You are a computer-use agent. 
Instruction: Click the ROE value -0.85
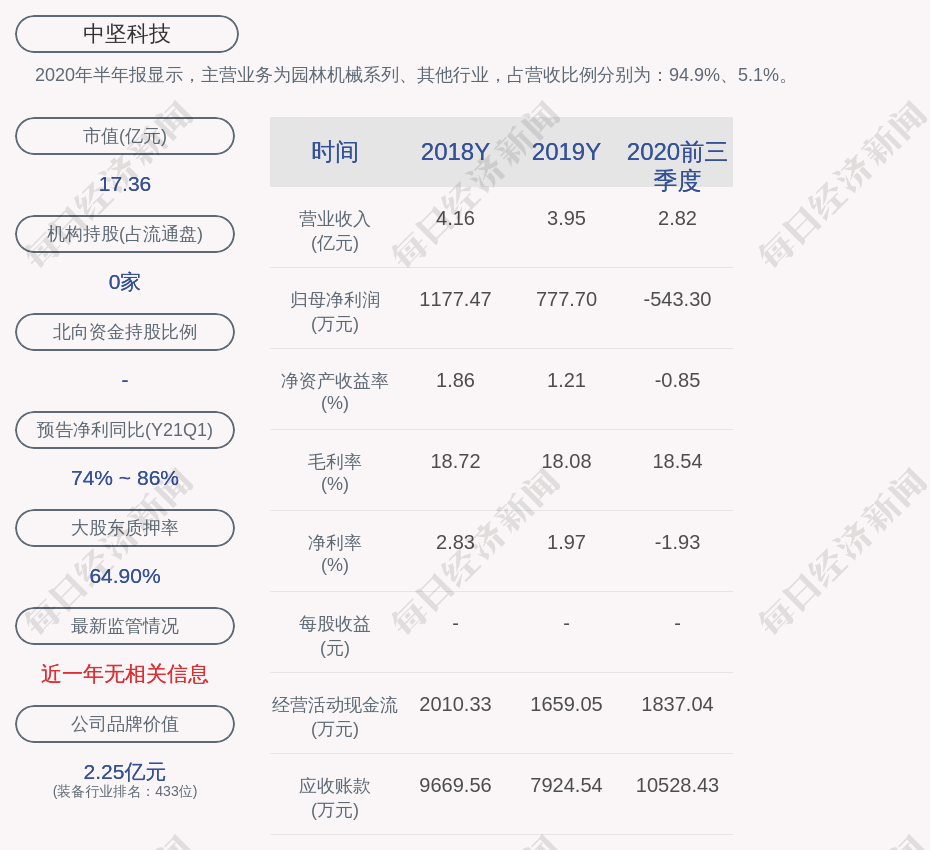[677, 380]
